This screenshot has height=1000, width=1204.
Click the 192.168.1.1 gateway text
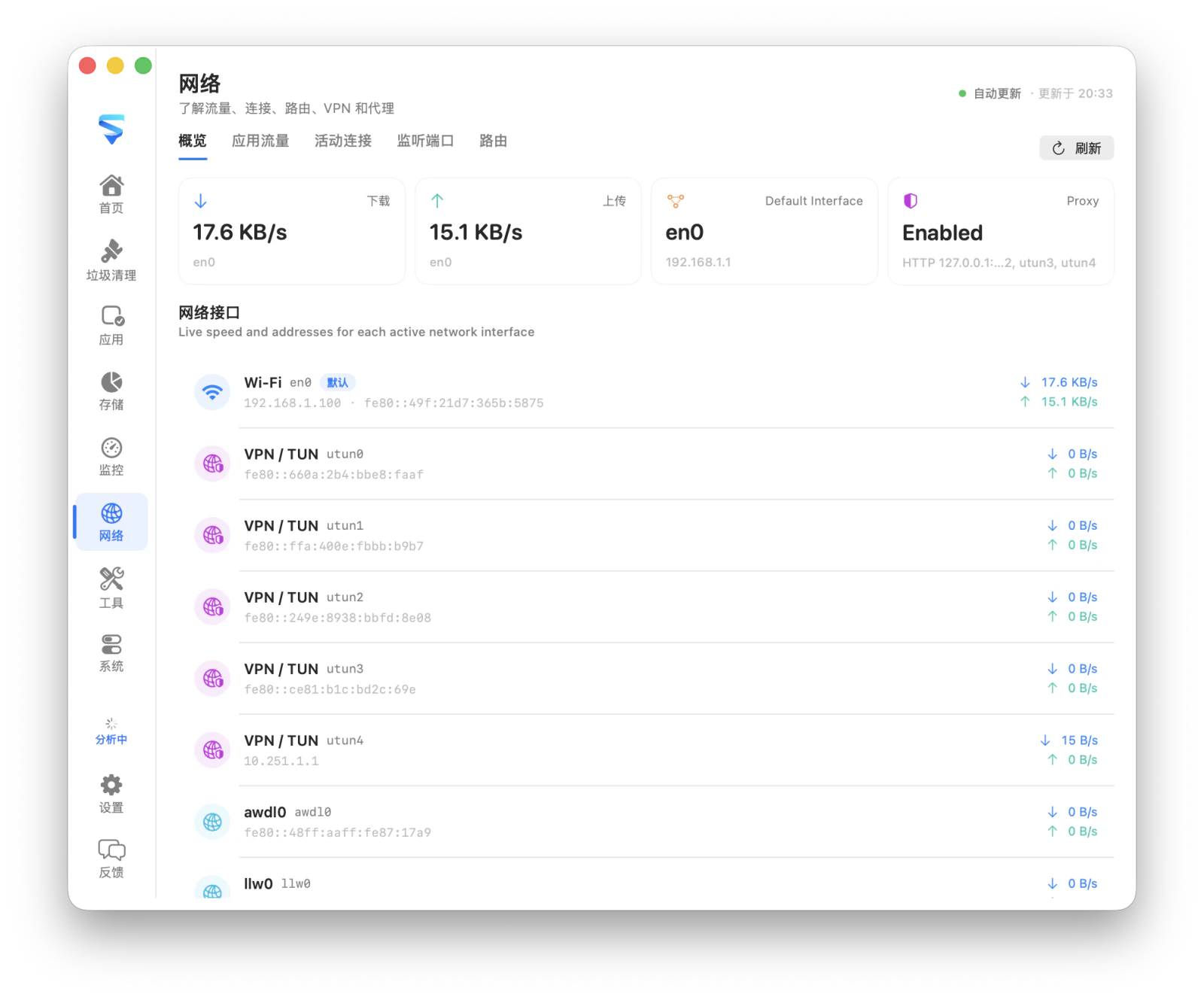[x=698, y=262]
